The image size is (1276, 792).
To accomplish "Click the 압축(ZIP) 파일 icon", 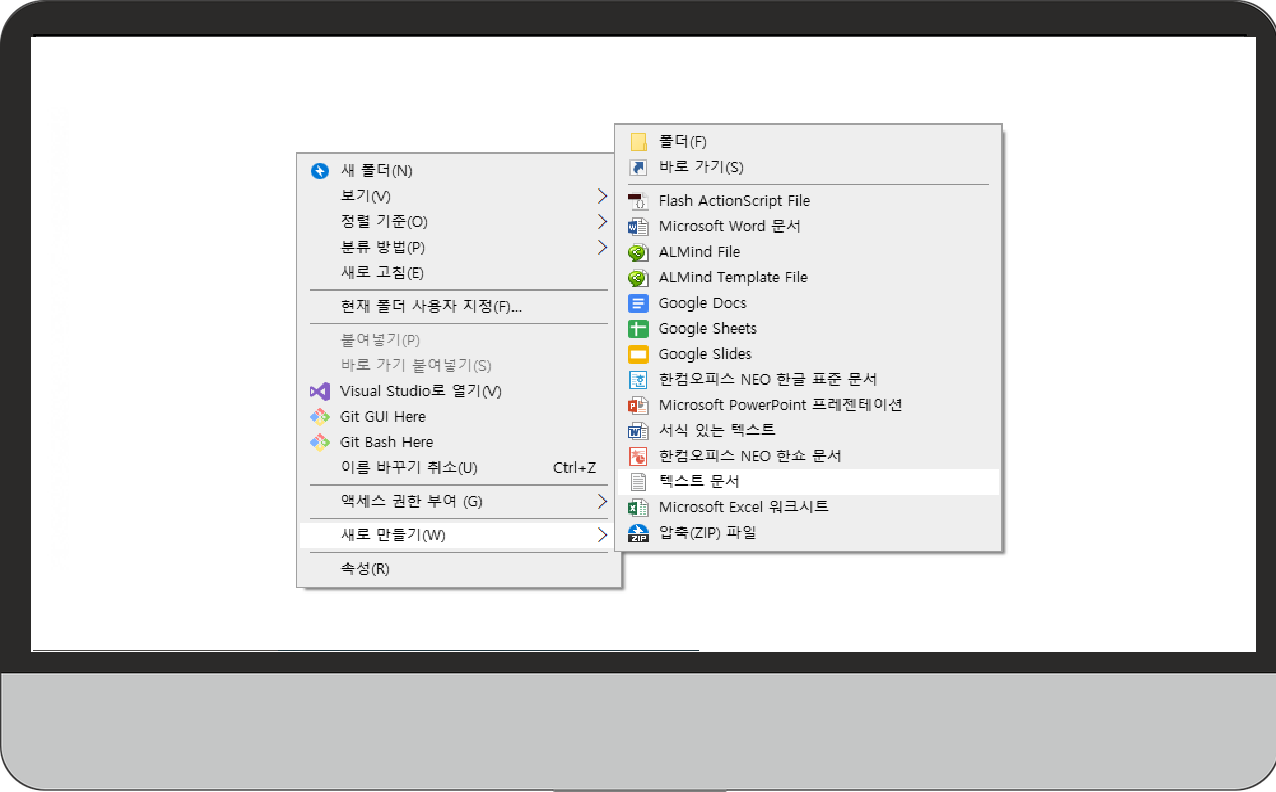I will [638, 533].
